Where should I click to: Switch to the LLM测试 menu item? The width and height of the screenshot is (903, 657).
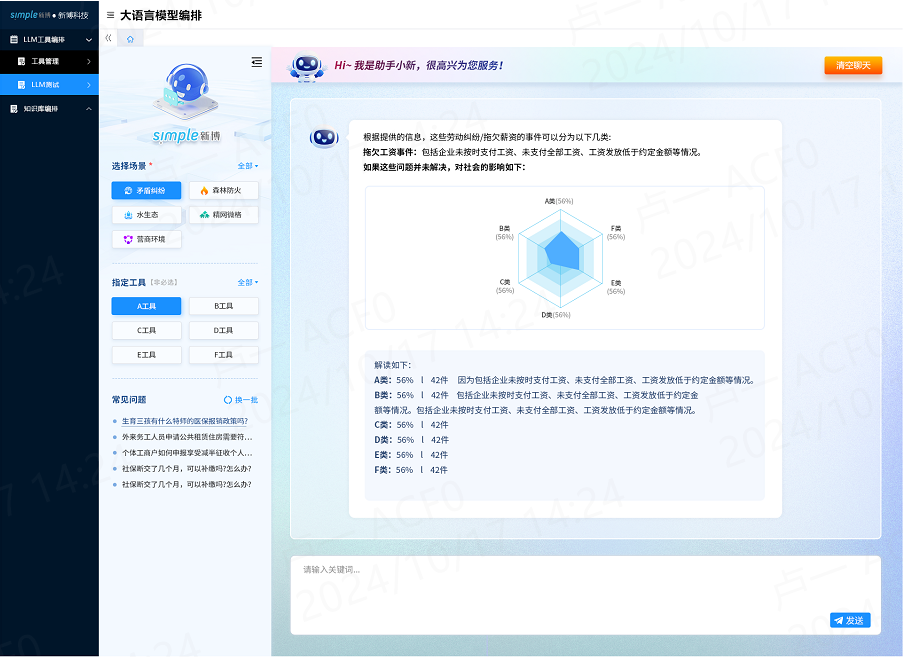tap(45, 83)
